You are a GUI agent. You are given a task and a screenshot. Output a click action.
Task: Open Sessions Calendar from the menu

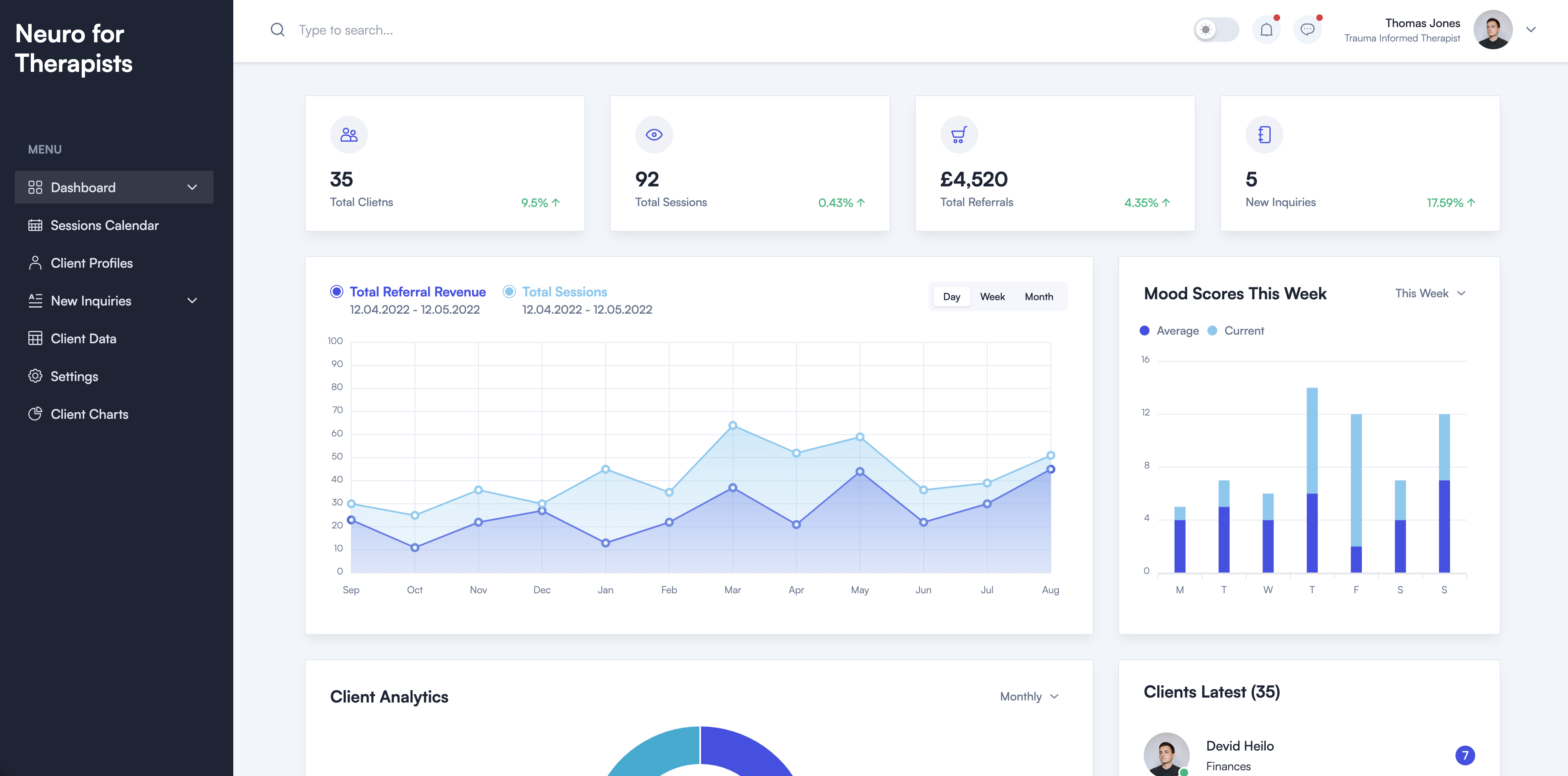coord(114,225)
